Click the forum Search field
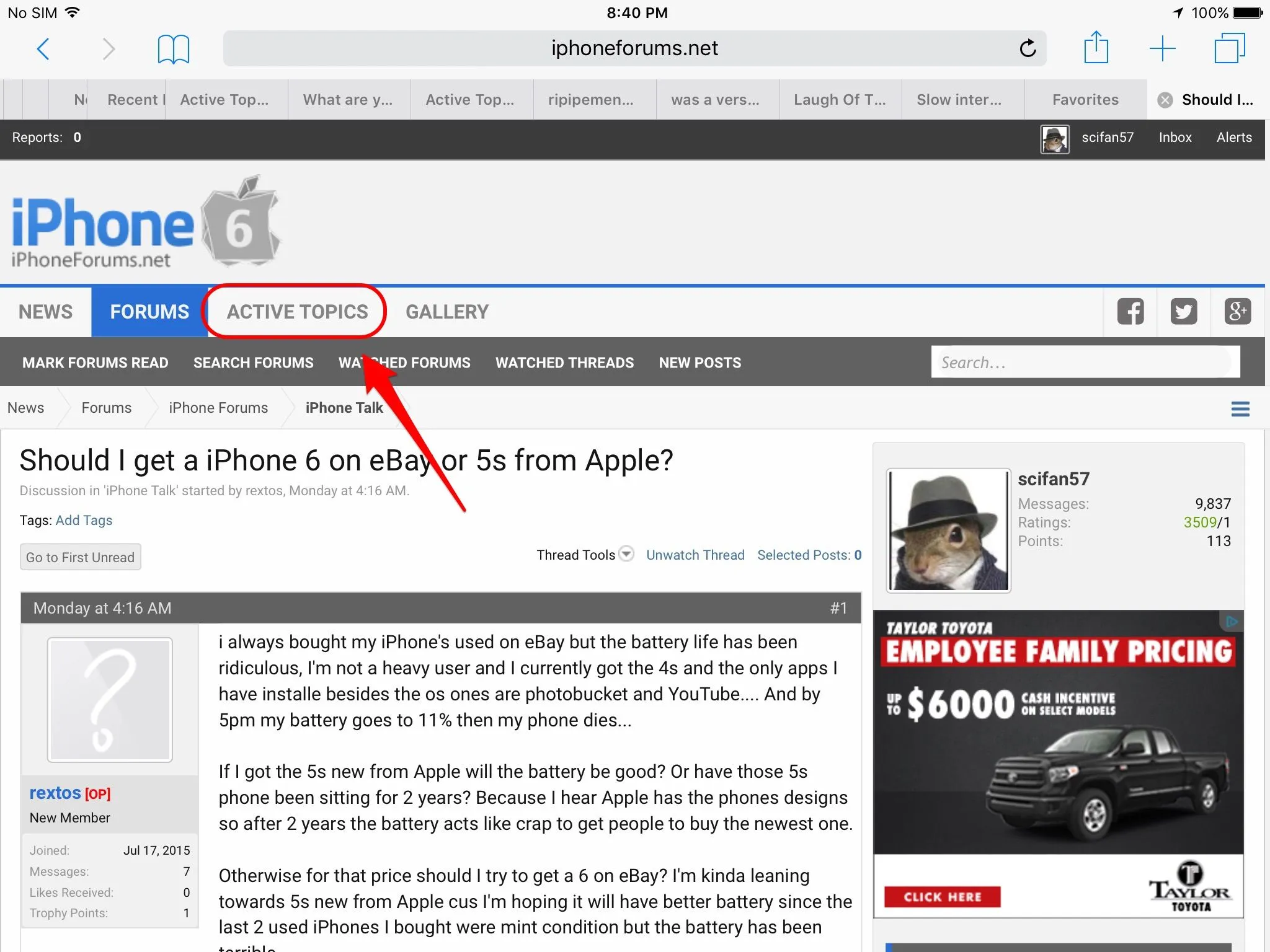Screen dimensions: 1270x952 coord(1085,362)
